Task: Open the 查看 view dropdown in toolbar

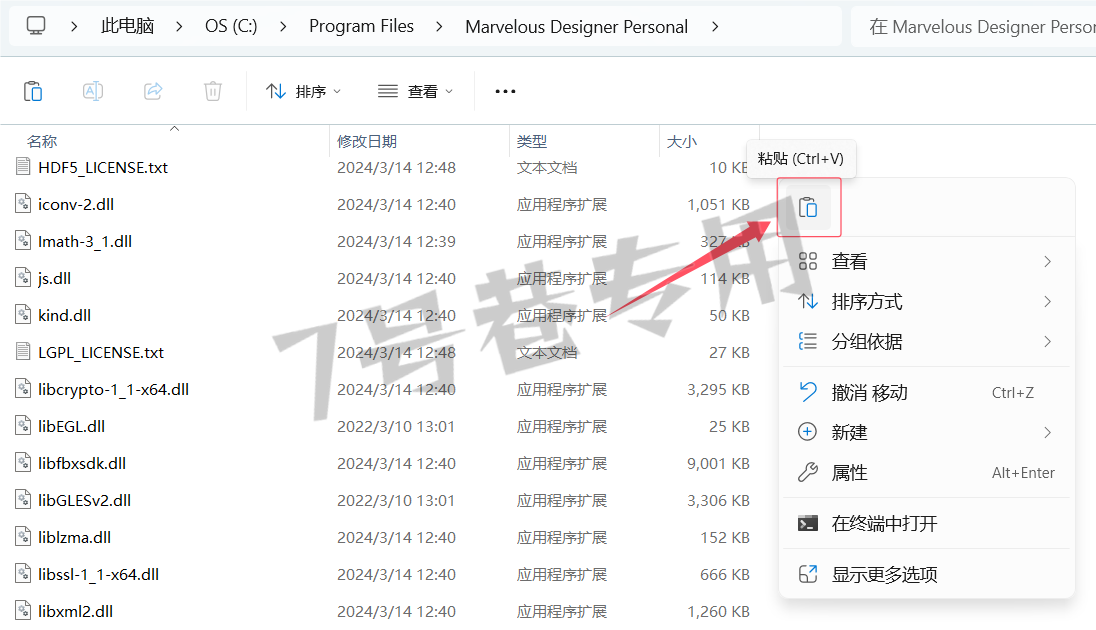Action: [415, 92]
